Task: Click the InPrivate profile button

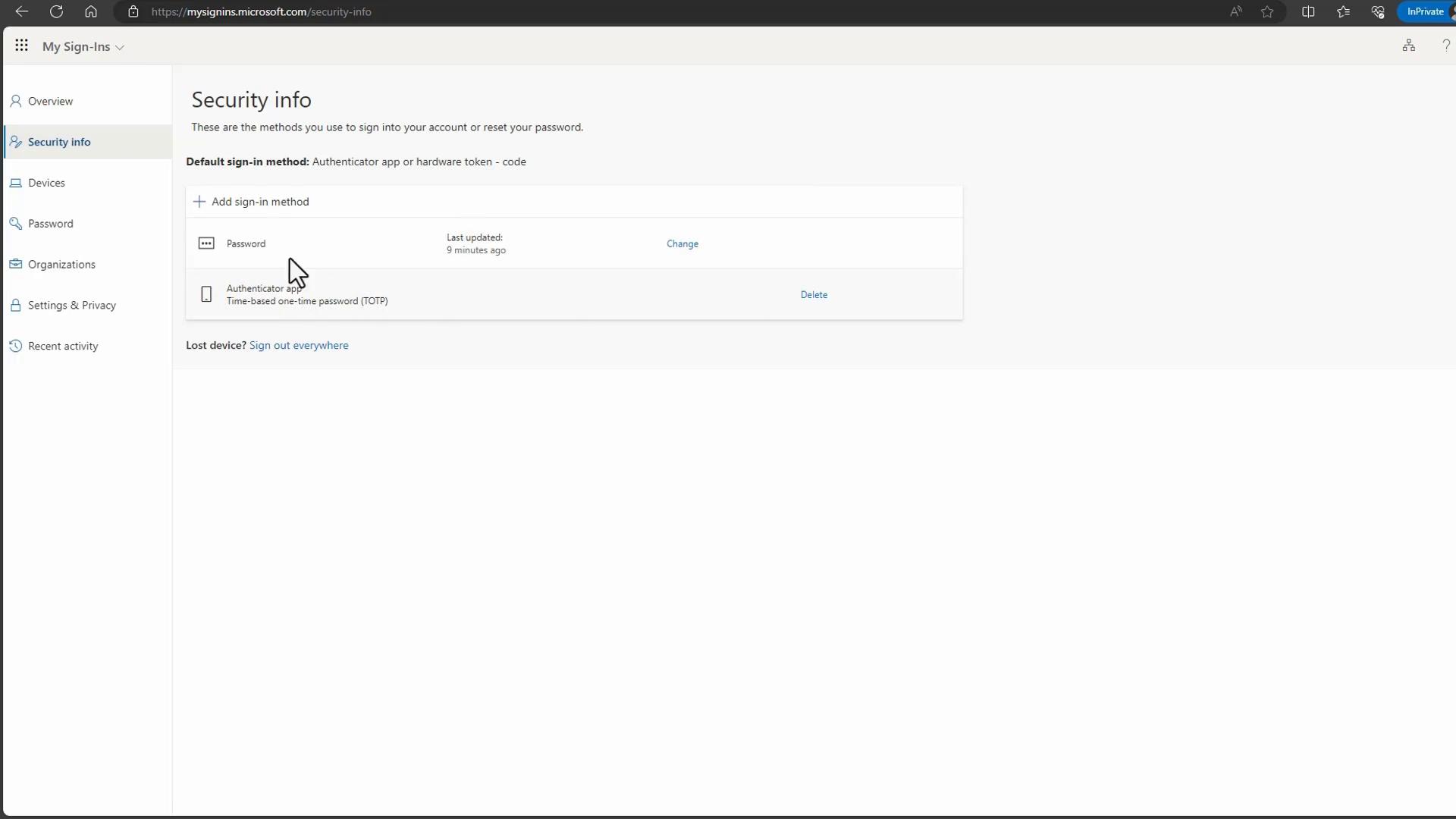Action: pyautogui.click(x=1426, y=11)
